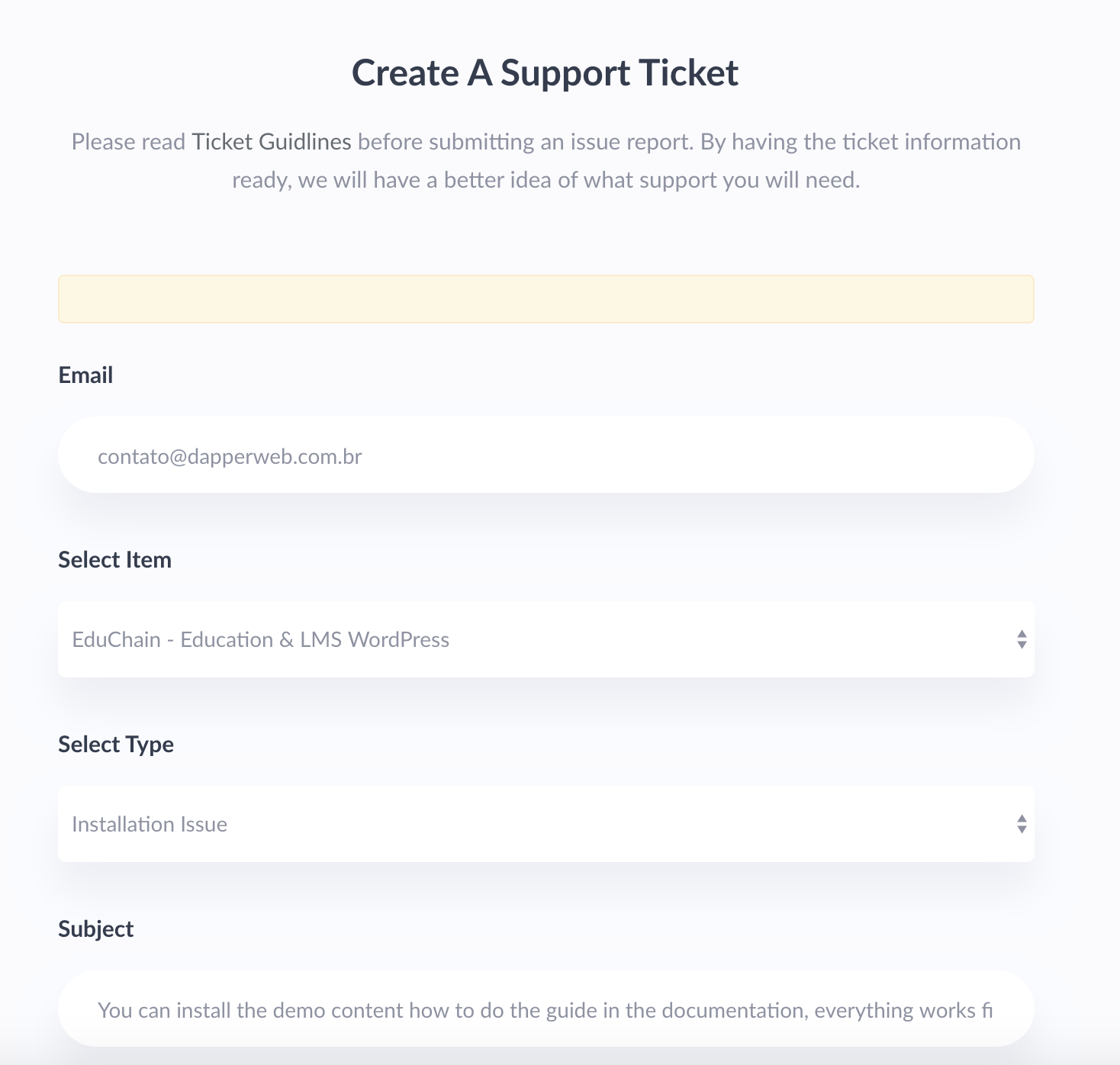Click the Subject field label
1120x1065 pixels.
tap(95, 929)
